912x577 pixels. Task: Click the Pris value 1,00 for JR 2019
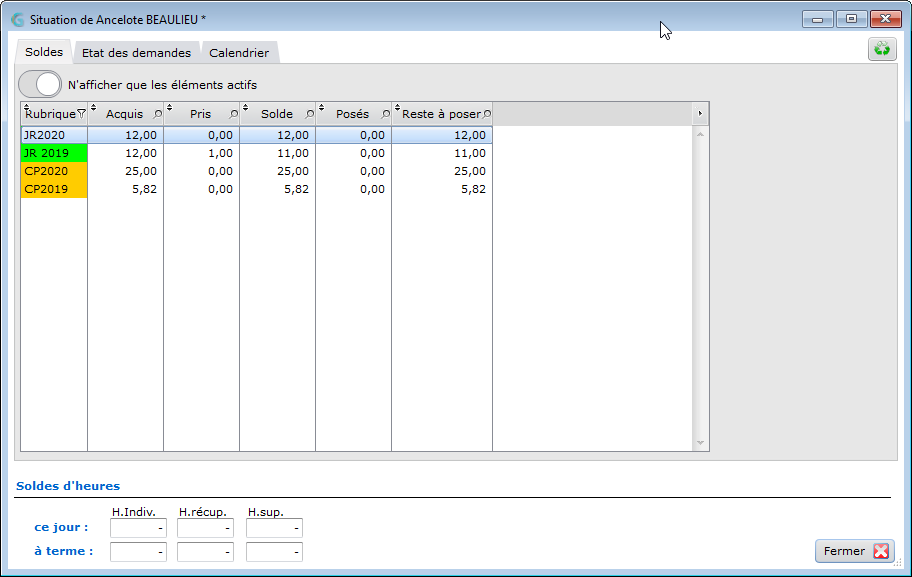tap(220, 153)
